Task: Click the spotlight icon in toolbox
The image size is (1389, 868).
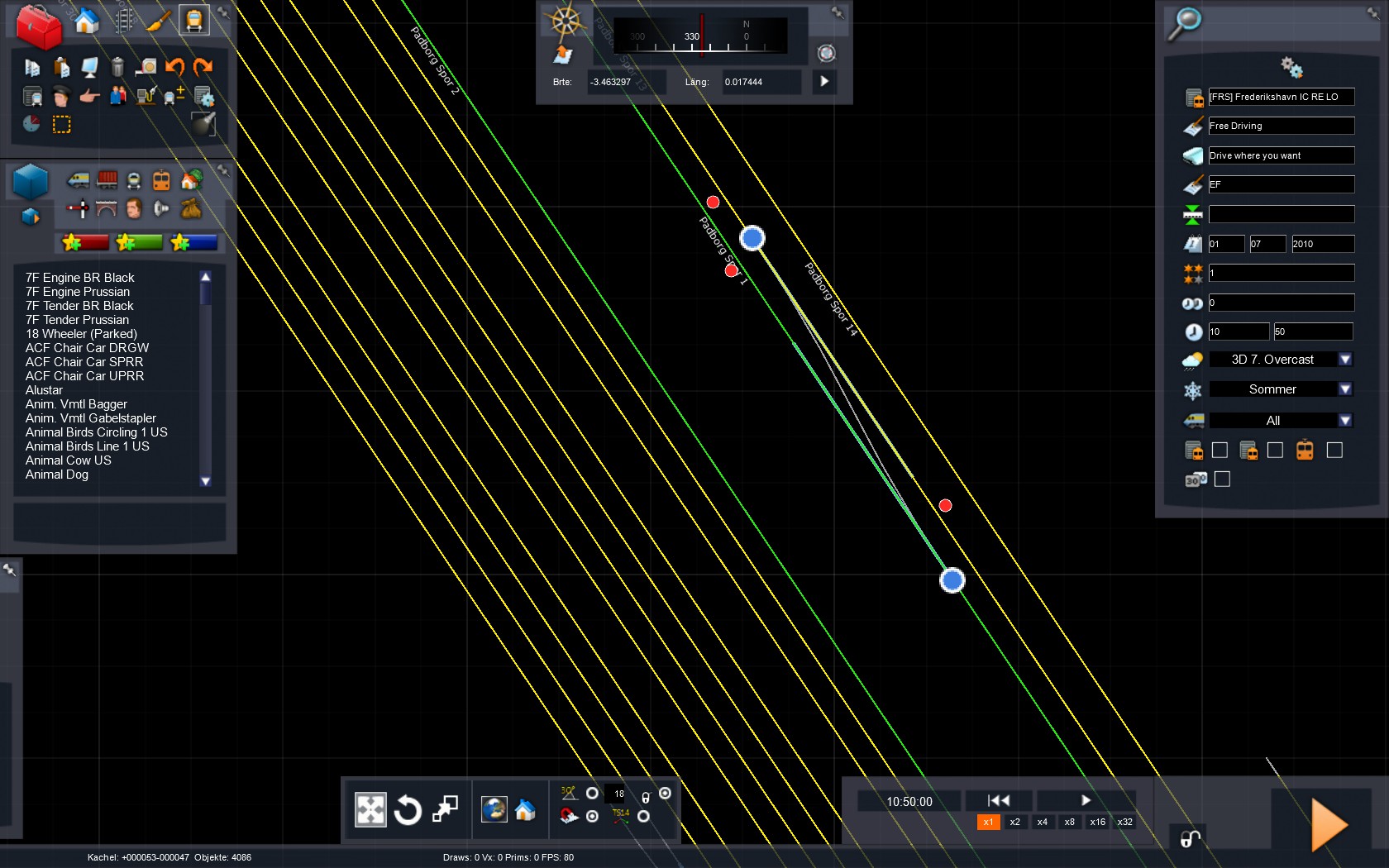Action: tap(204, 123)
